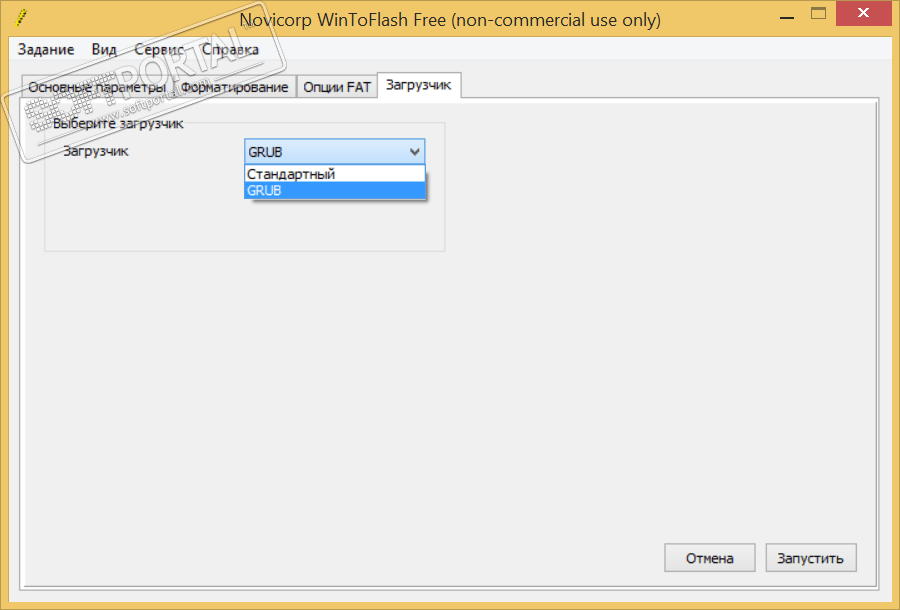The height and width of the screenshot is (610, 900).
Task: Click the Выберите загрузчик group label
Action: tap(118, 123)
